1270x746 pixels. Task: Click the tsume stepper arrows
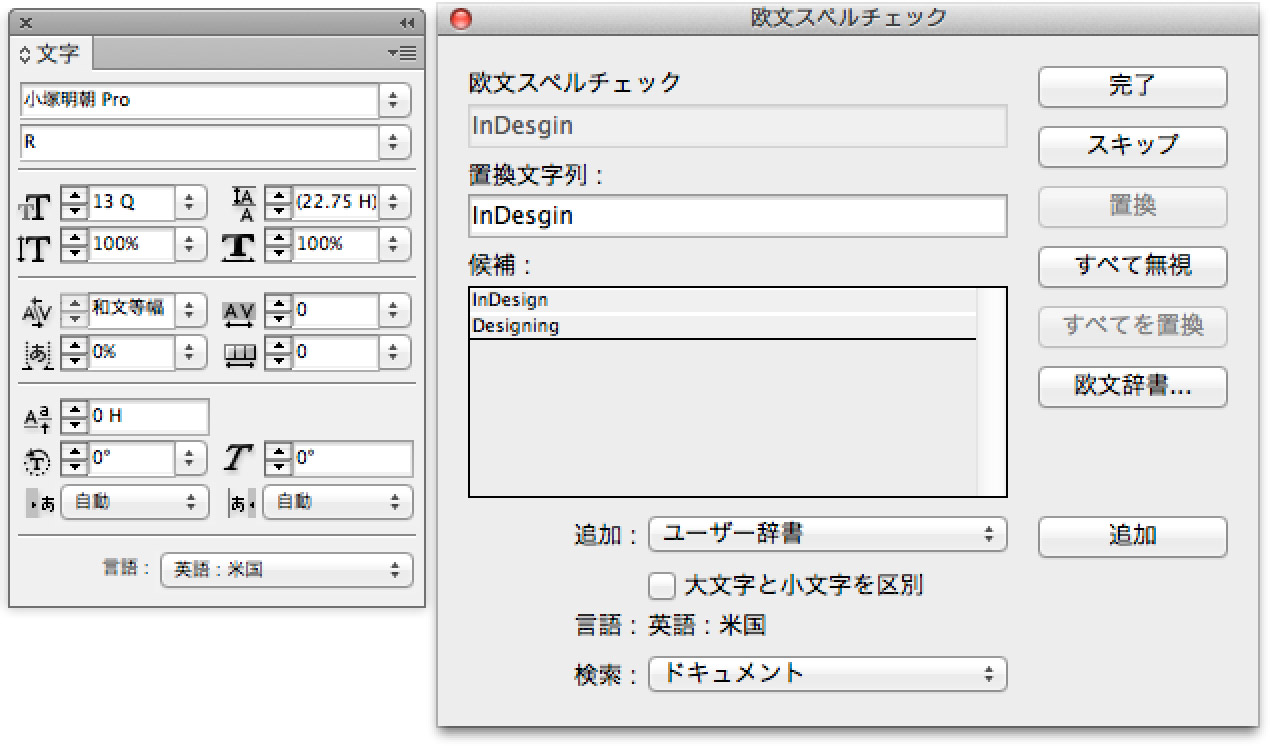point(74,352)
